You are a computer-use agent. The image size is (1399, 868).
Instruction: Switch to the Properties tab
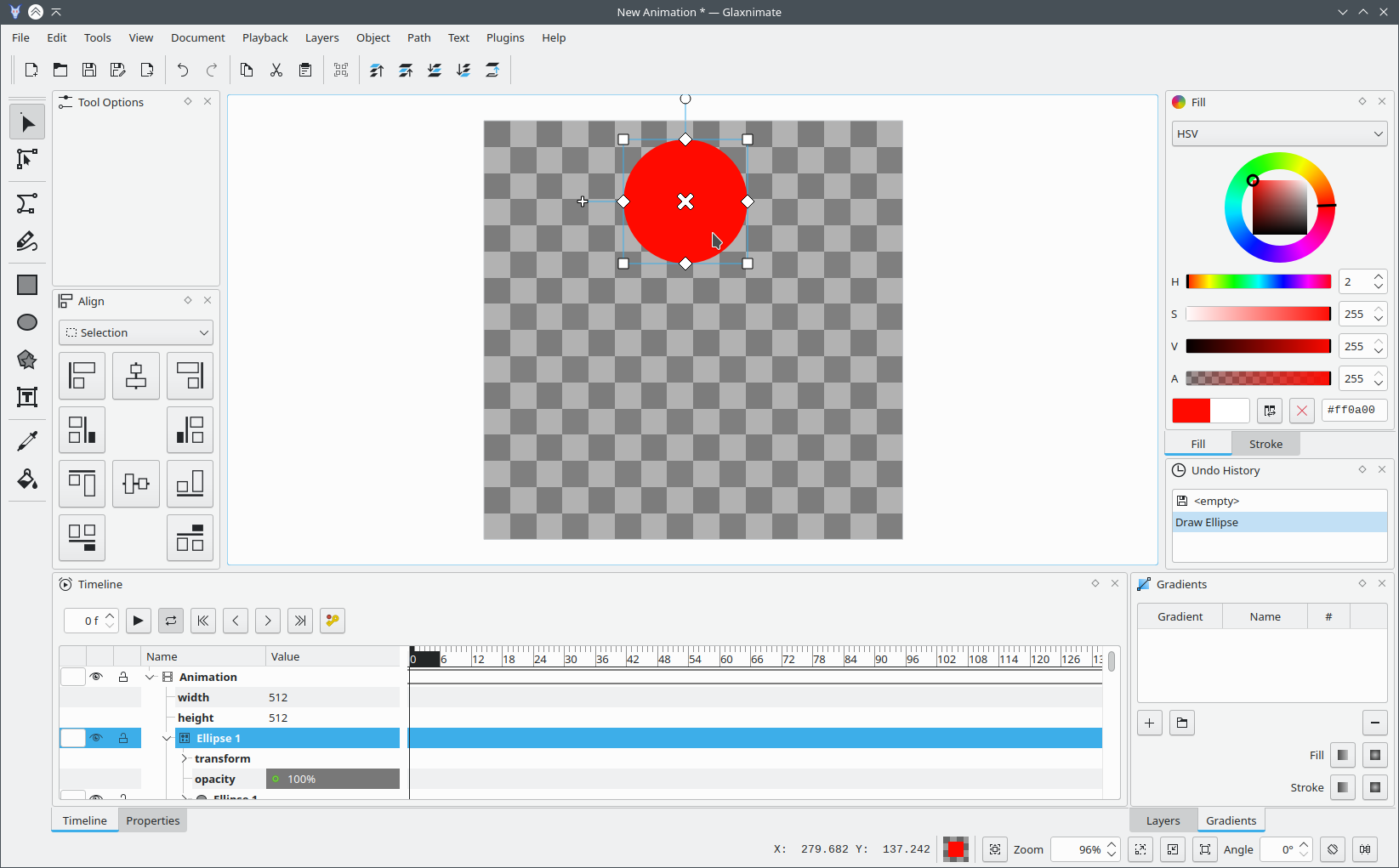pyautogui.click(x=153, y=820)
